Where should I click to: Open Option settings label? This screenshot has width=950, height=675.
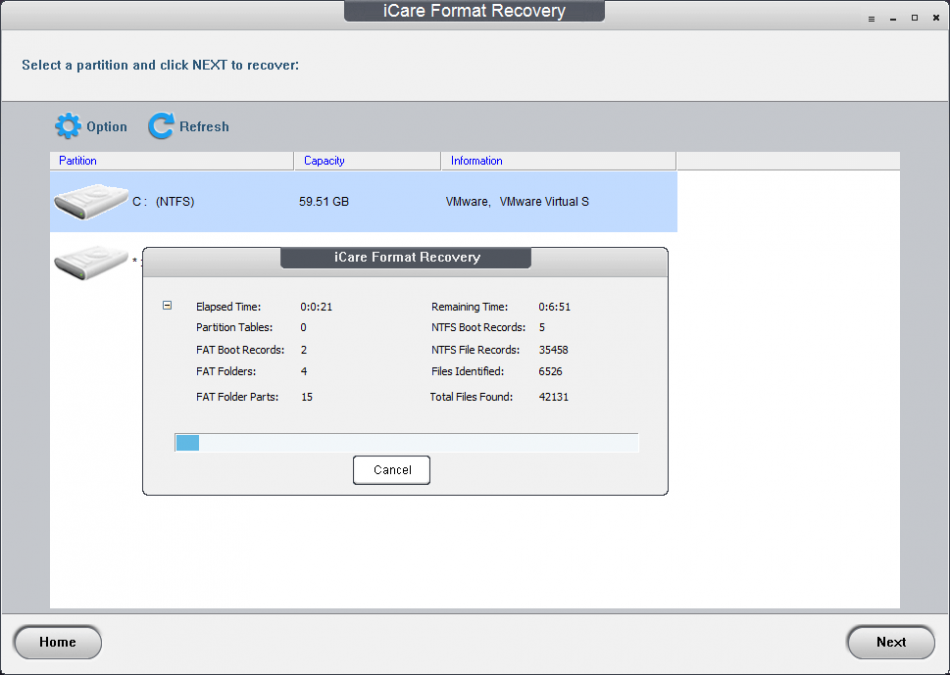coord(107,127)
